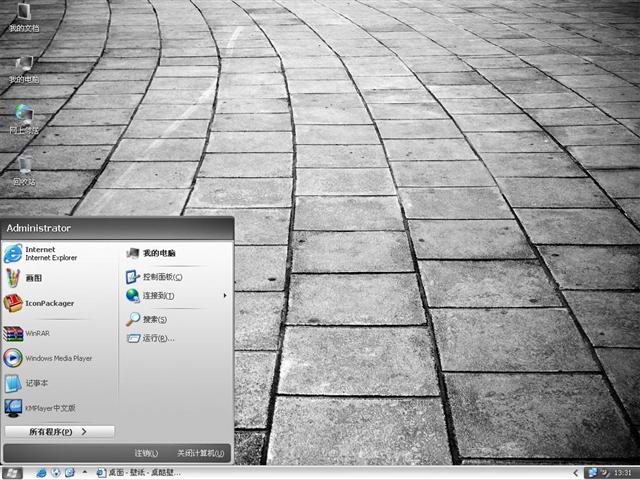Image resolution: width=640 pixels, height=480 pixels.
Task: Click the 关闭计算机 (Shut Down) button
Action: pyautogui.click(x=200, y=453)
